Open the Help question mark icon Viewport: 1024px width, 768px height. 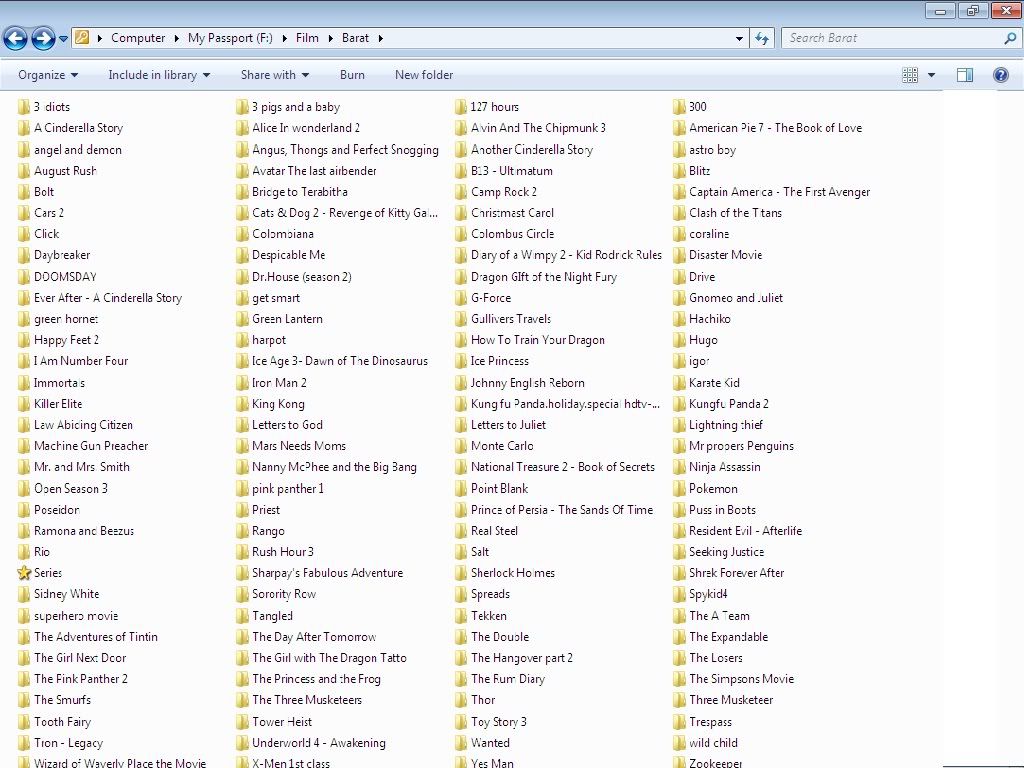pyautogui.click(x=1000, y=75)
